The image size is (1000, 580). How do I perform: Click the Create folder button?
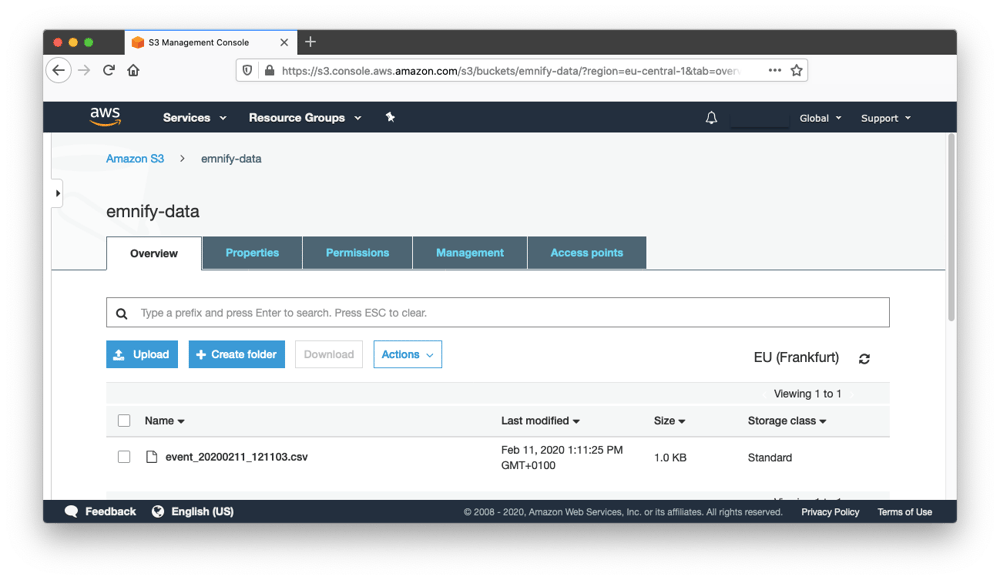[x=237, y=354]
